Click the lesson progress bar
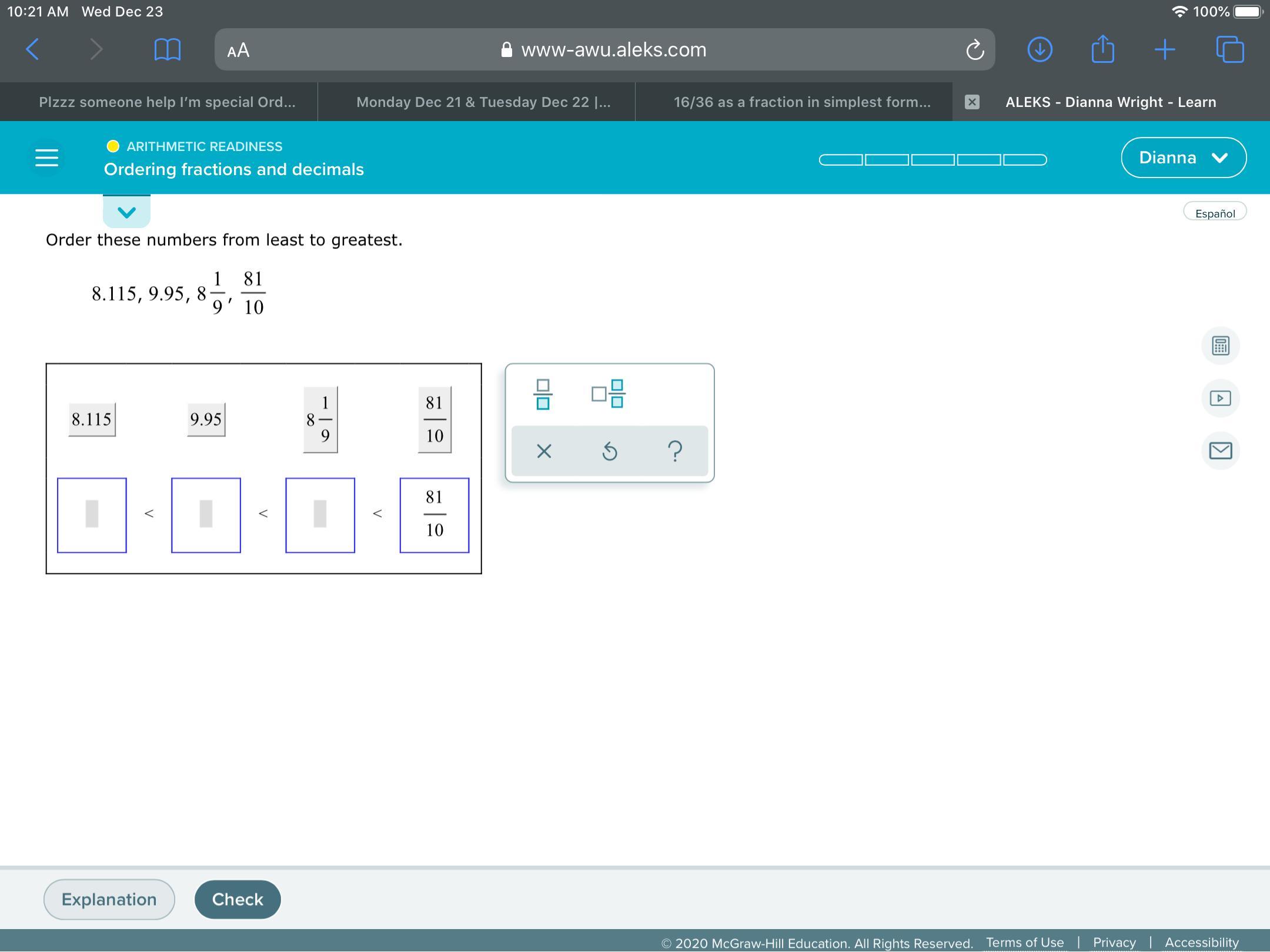 (933, 160)
